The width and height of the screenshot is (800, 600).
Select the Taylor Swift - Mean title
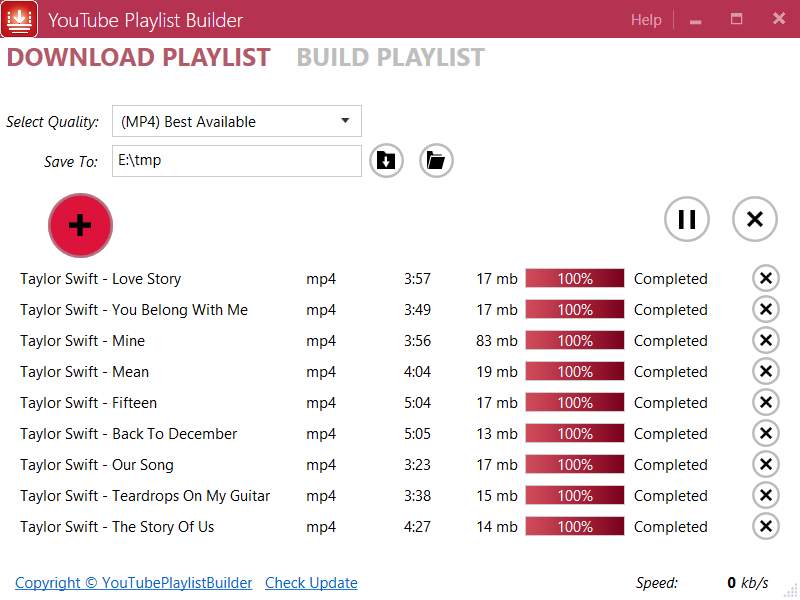click(x=84, y=372)
